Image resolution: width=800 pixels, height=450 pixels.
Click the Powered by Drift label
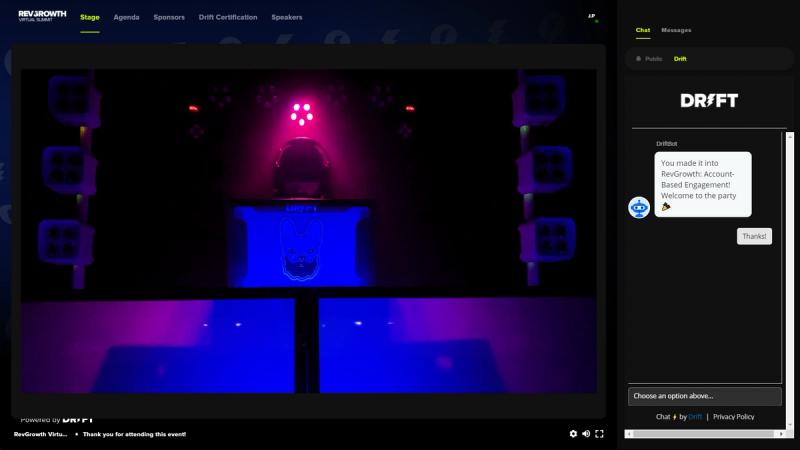point(57,419)
